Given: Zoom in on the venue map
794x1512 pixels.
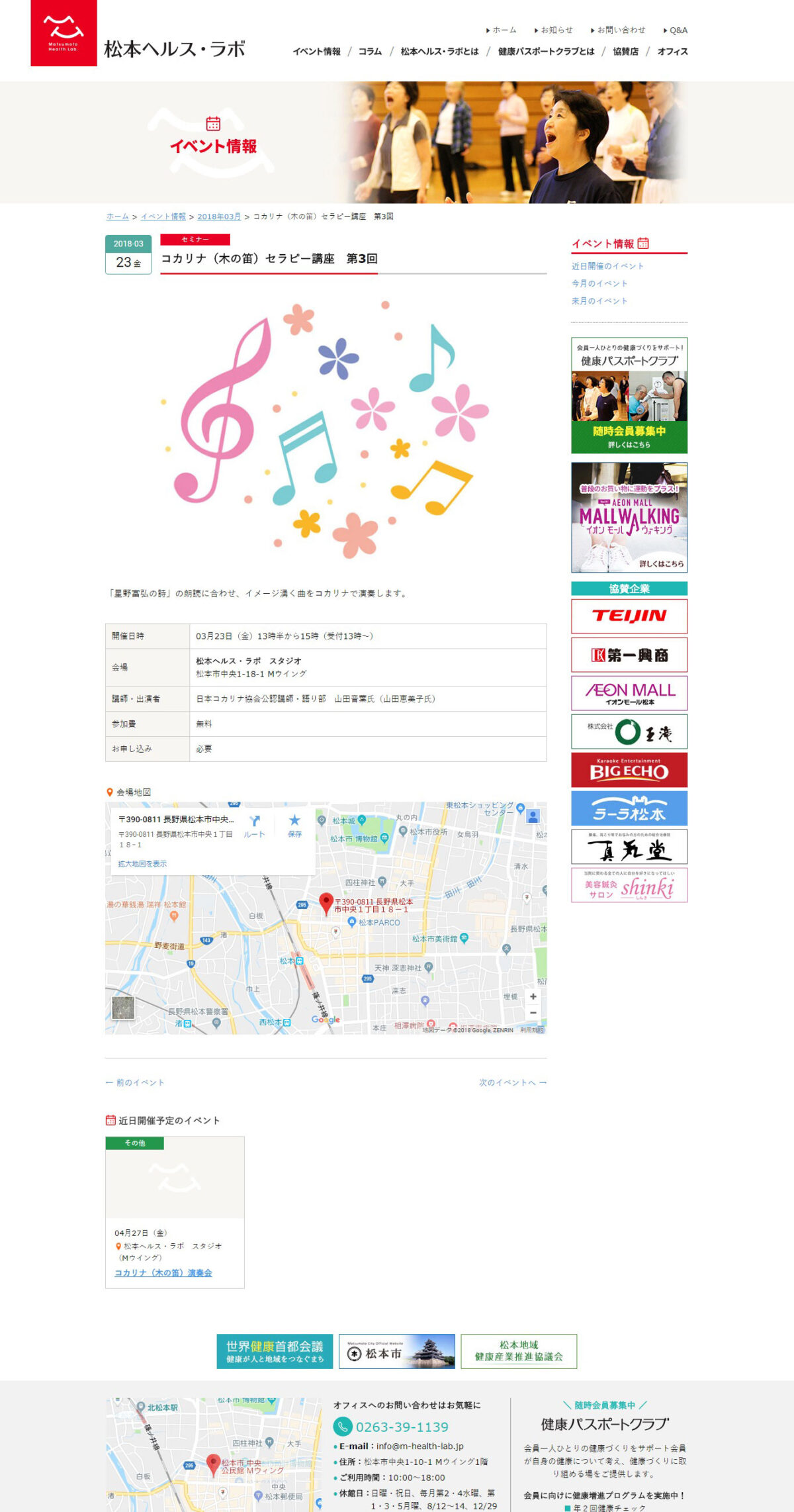Looking at the screenshot, I should [x=533, y=996].
